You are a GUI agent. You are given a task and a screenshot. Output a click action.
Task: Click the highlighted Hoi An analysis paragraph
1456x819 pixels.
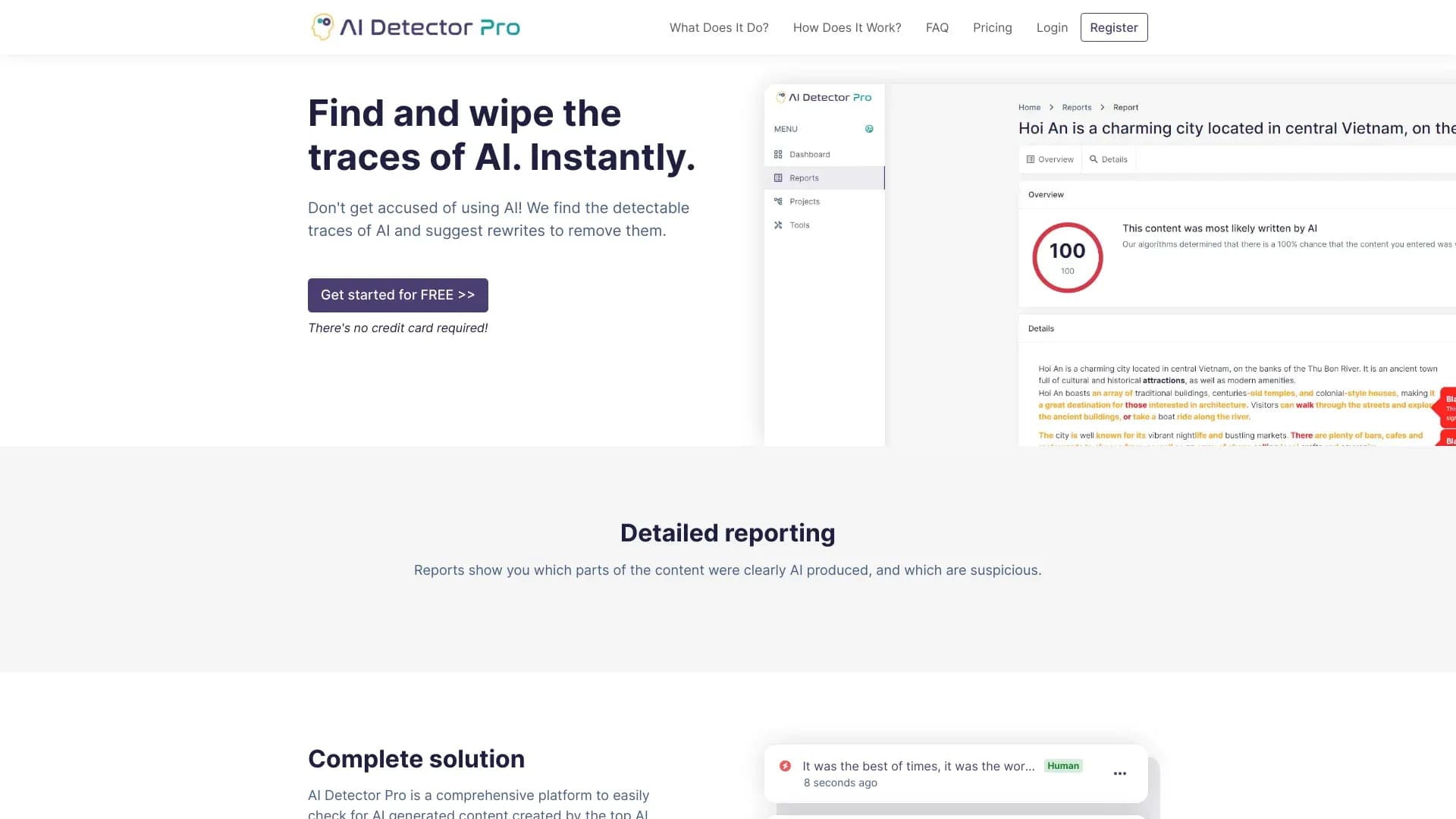(x=1238, y=405)
